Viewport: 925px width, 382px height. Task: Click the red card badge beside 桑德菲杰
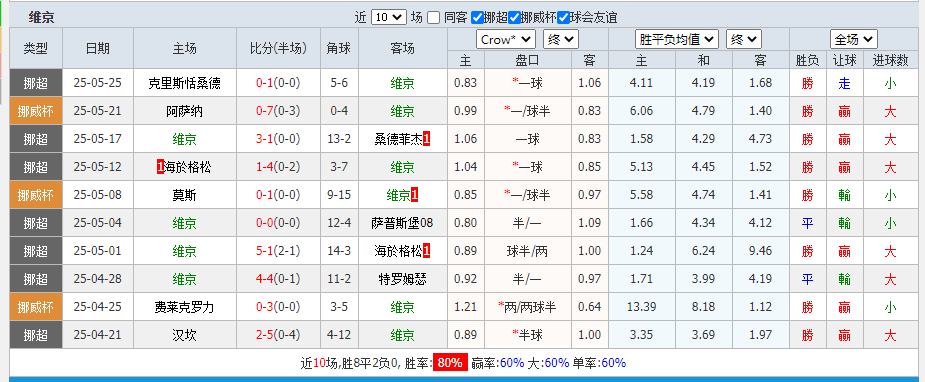click(x=427, y=139)
